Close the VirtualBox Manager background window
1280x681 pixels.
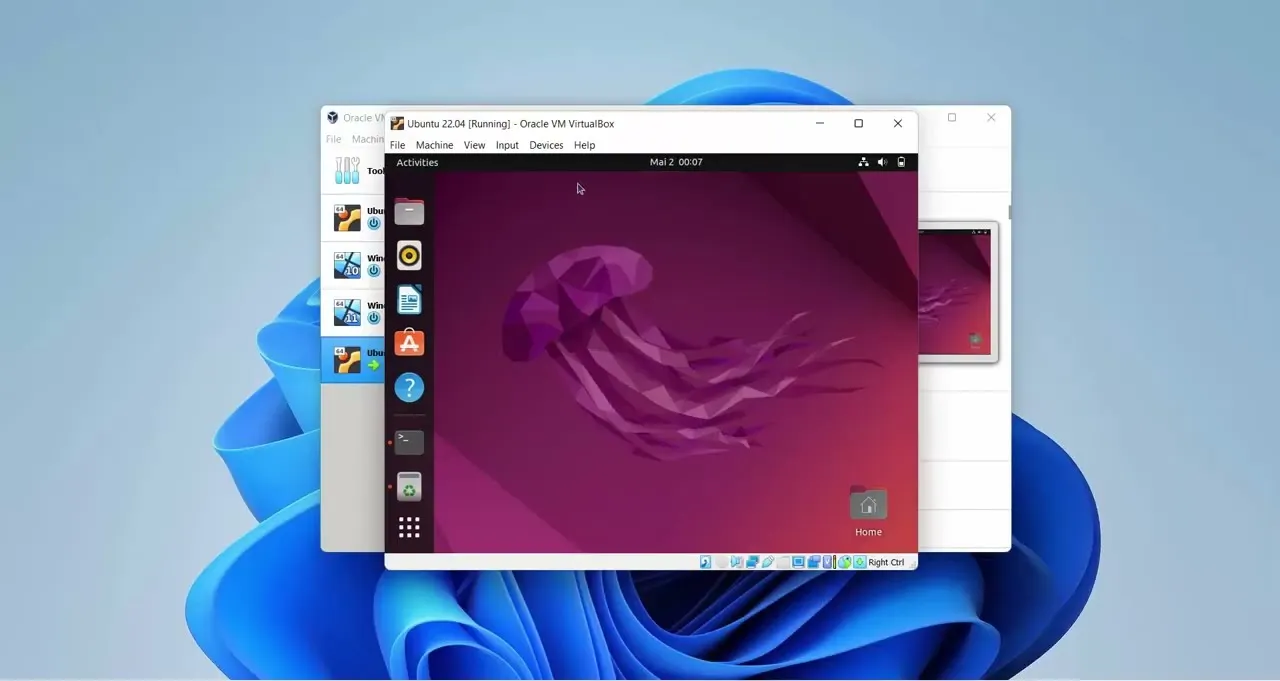pos(991,117)
